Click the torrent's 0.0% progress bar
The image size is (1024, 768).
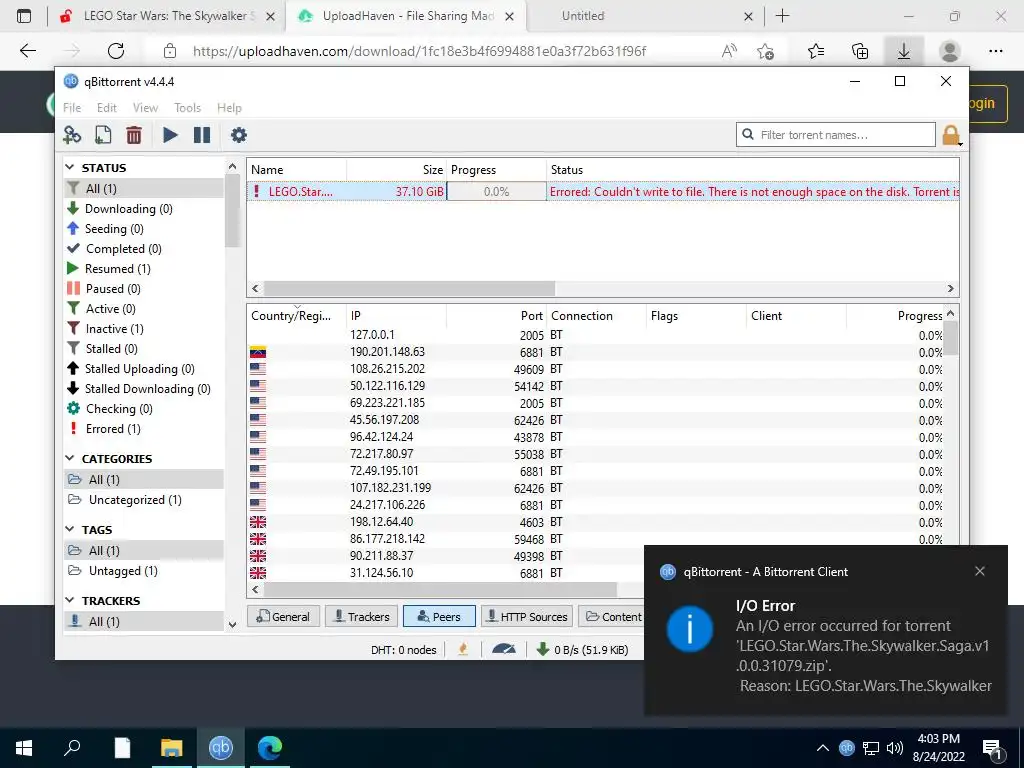[496, 191]
